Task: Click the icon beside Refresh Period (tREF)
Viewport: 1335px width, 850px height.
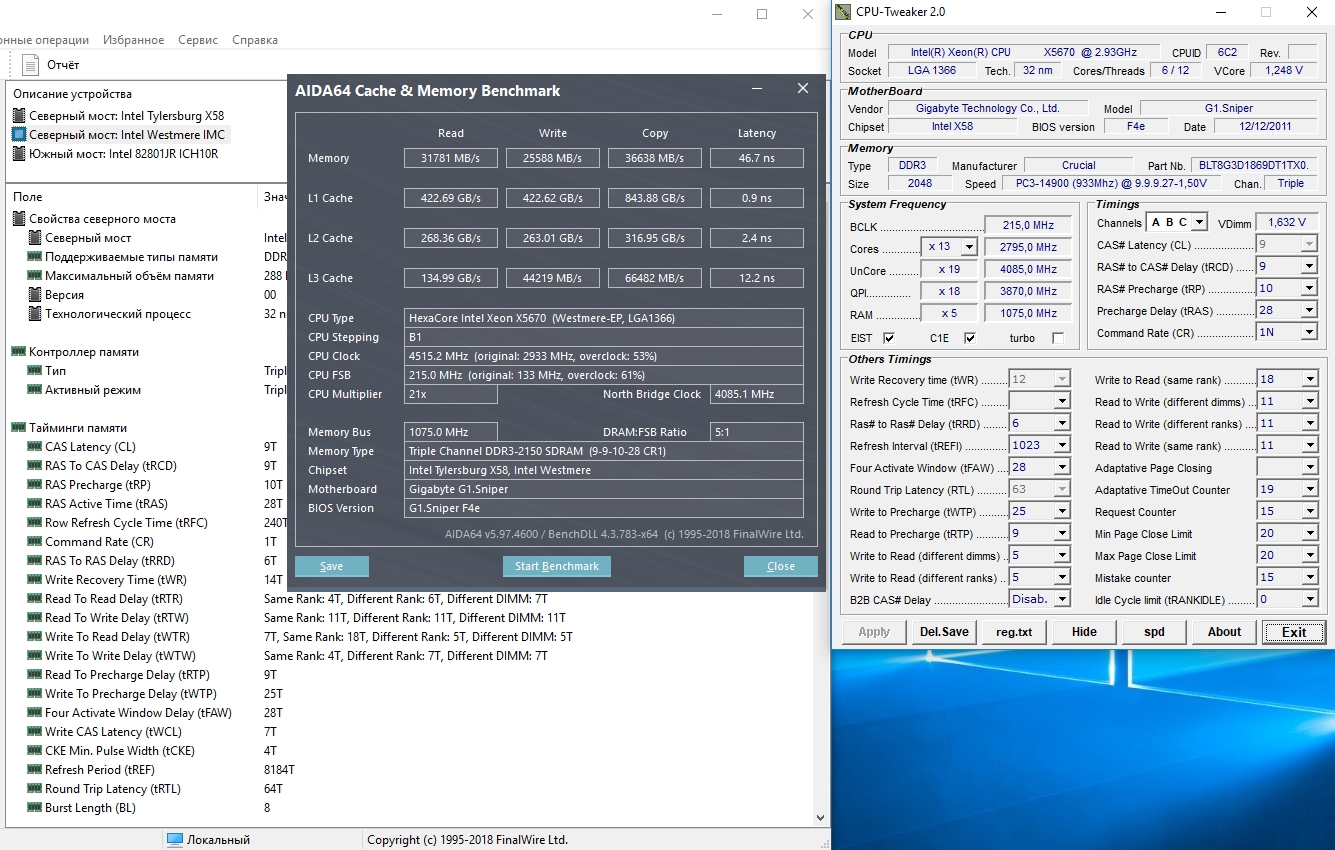Action: [35, 770]
